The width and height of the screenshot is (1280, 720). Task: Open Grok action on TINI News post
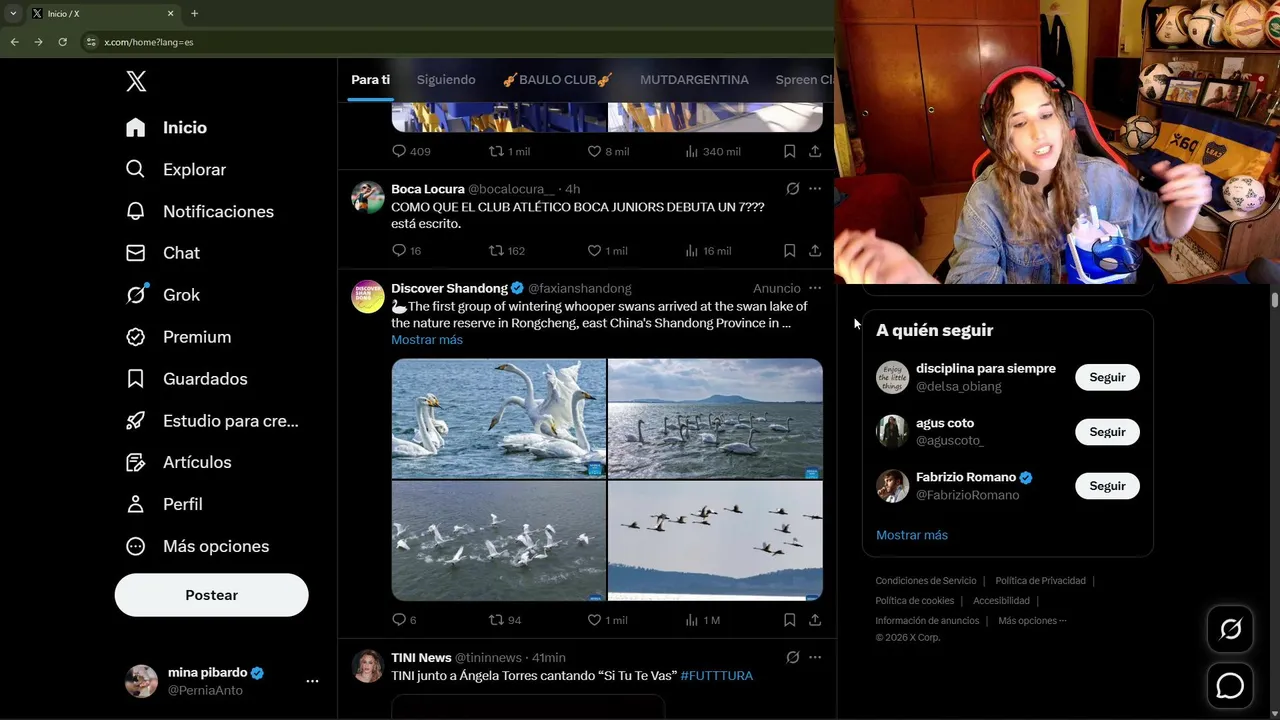click(x=792, y=657)
